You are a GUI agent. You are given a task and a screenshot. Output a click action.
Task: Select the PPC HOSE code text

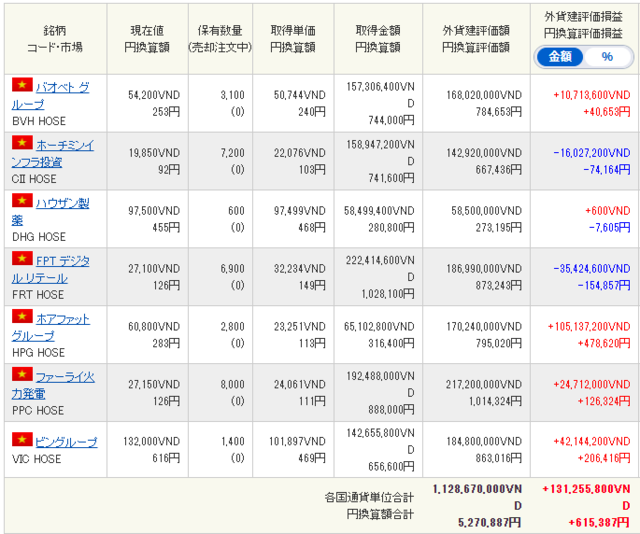coord(38,411)
